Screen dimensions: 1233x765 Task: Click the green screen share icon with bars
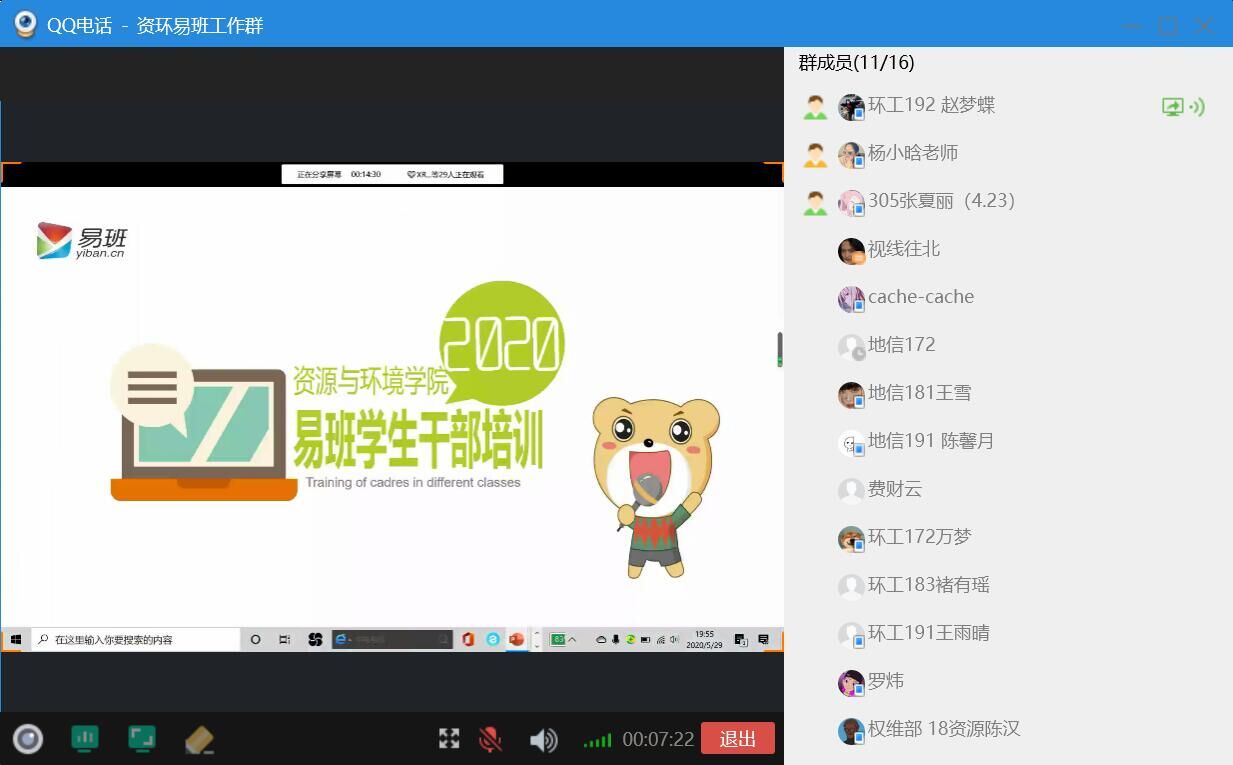tap(85, 739)
